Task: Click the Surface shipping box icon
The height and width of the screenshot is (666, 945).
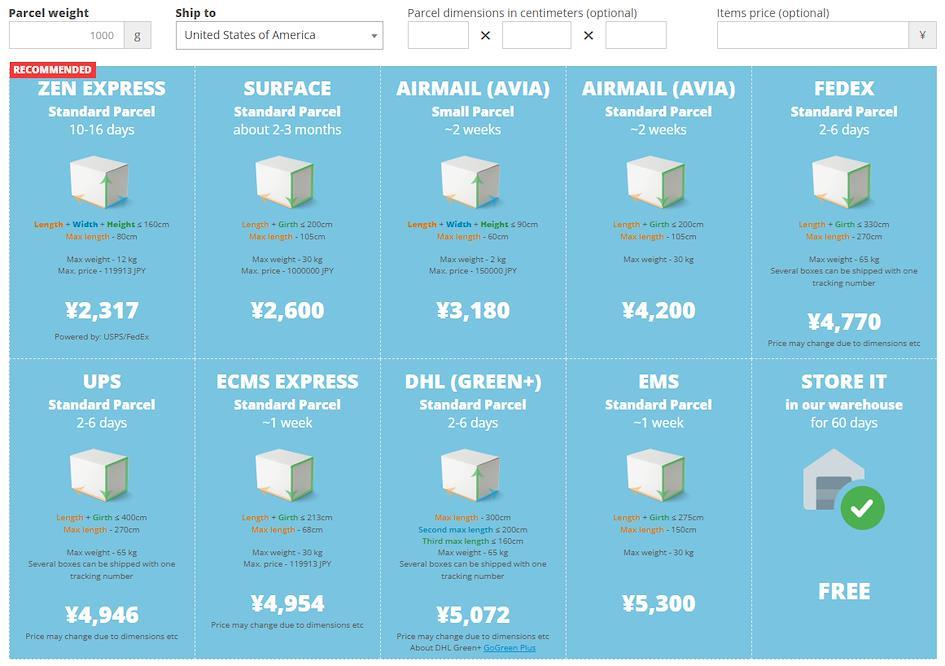Action: (287, 183)
